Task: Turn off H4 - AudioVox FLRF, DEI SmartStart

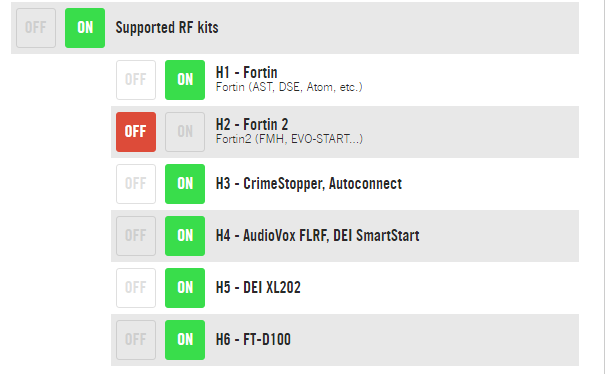Action: coord(136,236)
